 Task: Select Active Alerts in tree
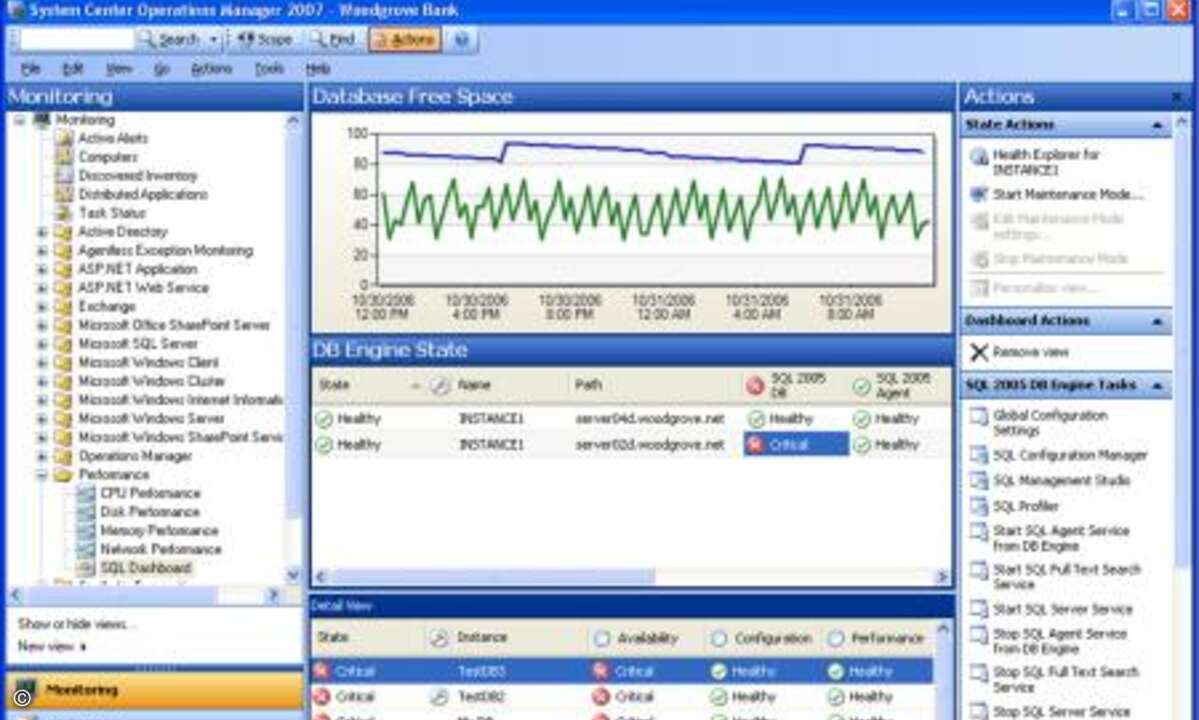[x=113, y=138]
